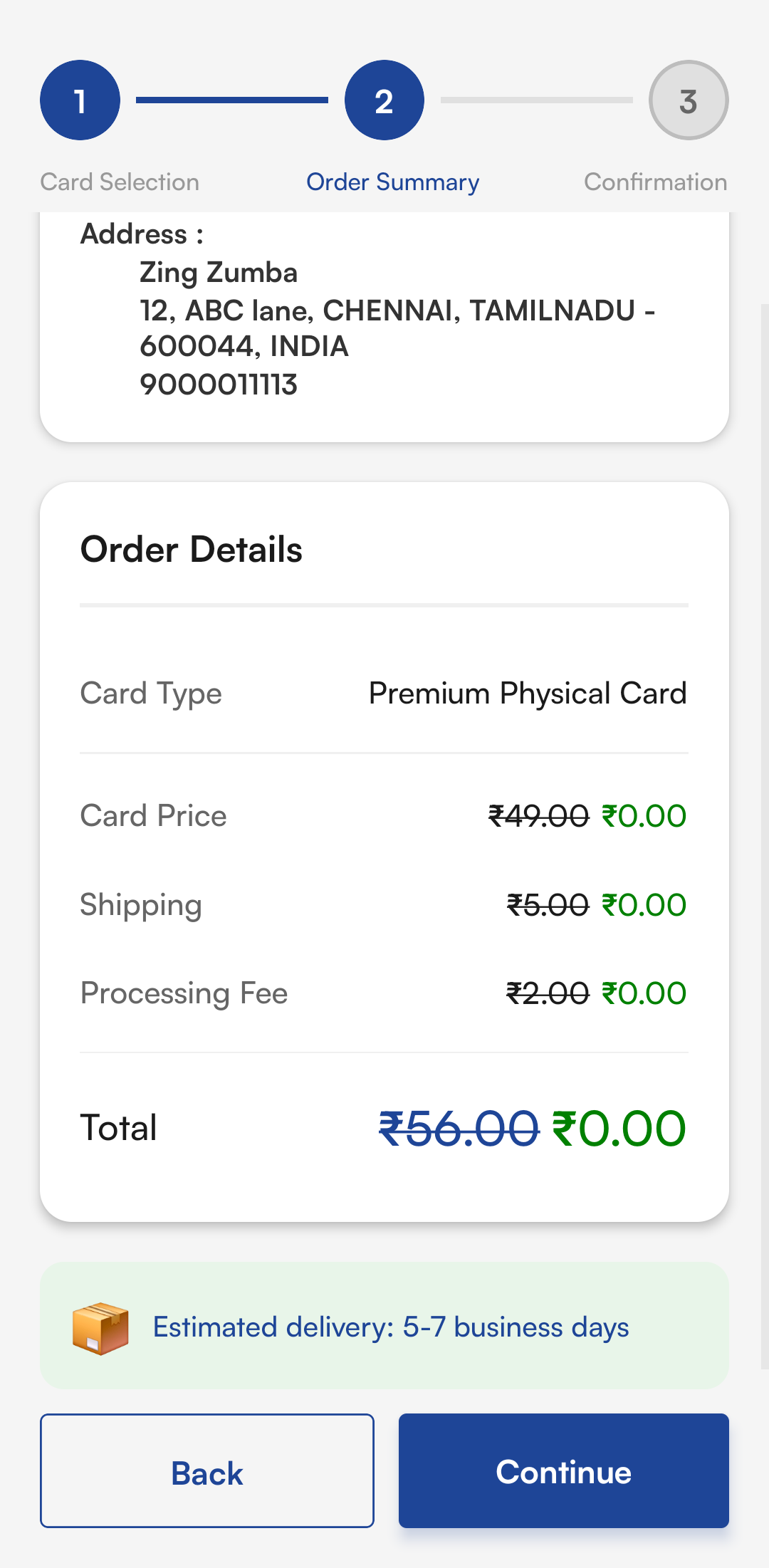The image size is (769, 1568).
Task: Click the Premium Physical Card value
Action: pyautogui.click(x=527, y=694)
